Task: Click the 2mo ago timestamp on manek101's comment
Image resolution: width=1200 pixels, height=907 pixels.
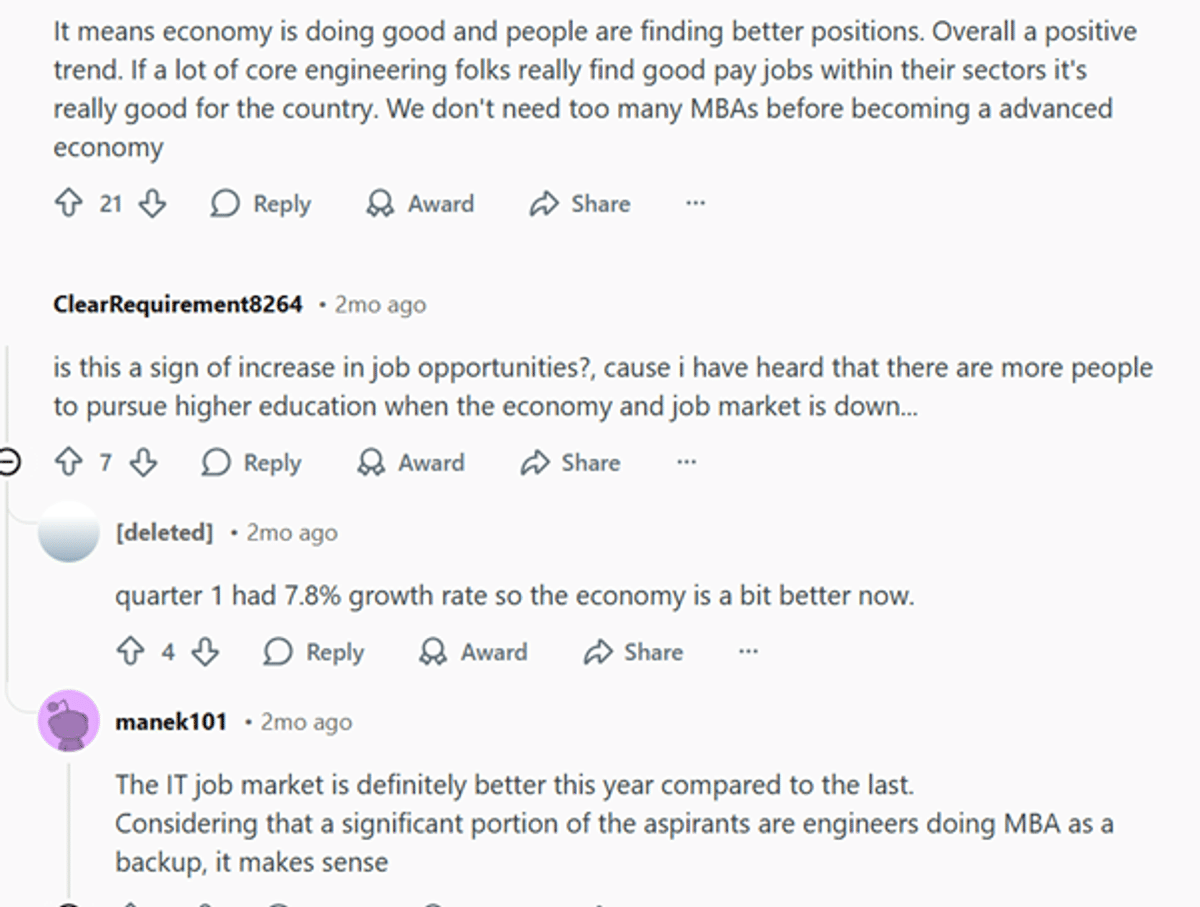Action: coord(303,721)
